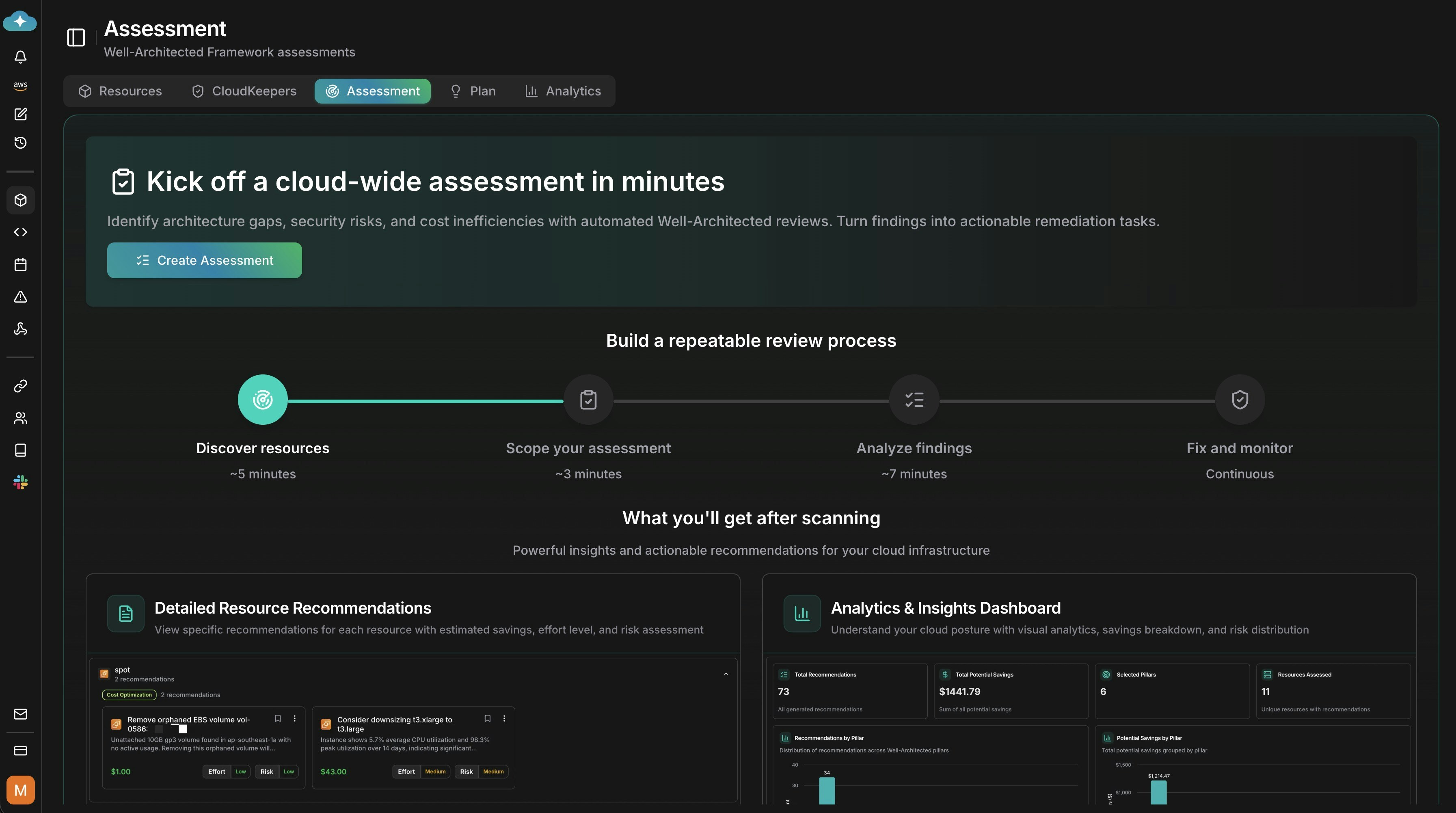Image resolution: width=1456 pixels, height=813 pixels.
Task: Open history from the sidebar clock icon
Action: (x=20, y=143)
